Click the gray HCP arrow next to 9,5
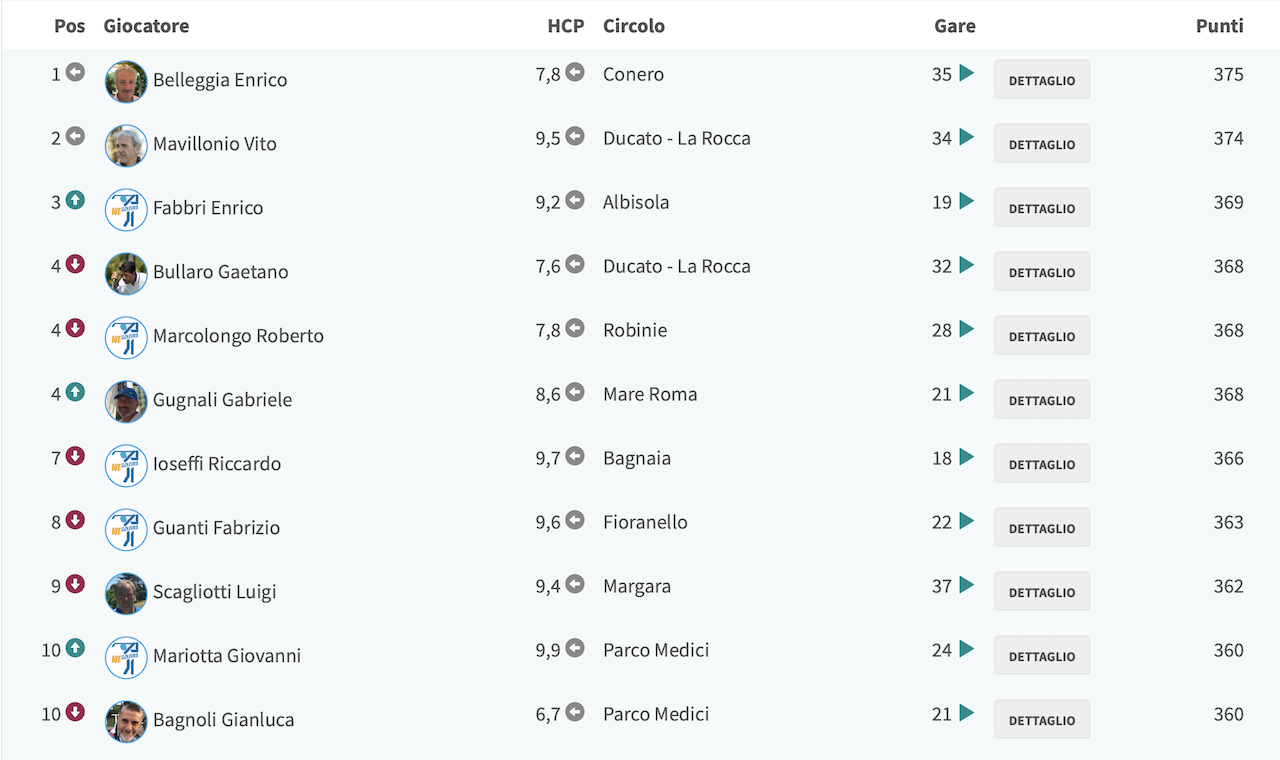1280x760 pixels. pos(575,137)
